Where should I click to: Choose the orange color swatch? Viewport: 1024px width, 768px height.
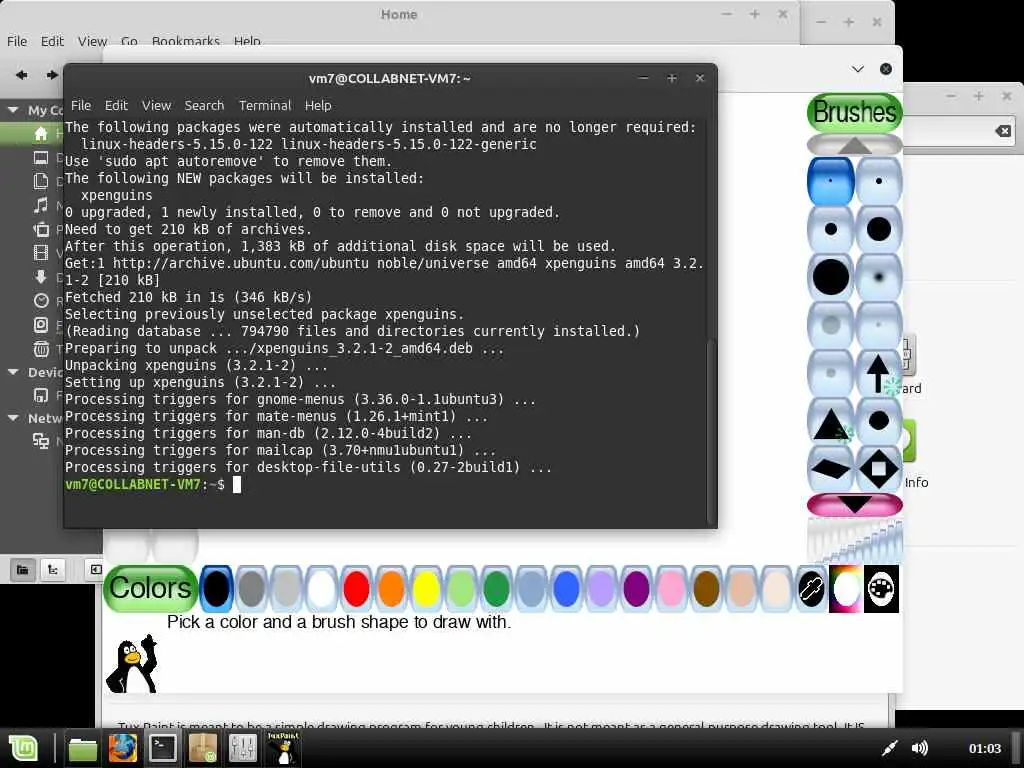(x=391, y=589)
